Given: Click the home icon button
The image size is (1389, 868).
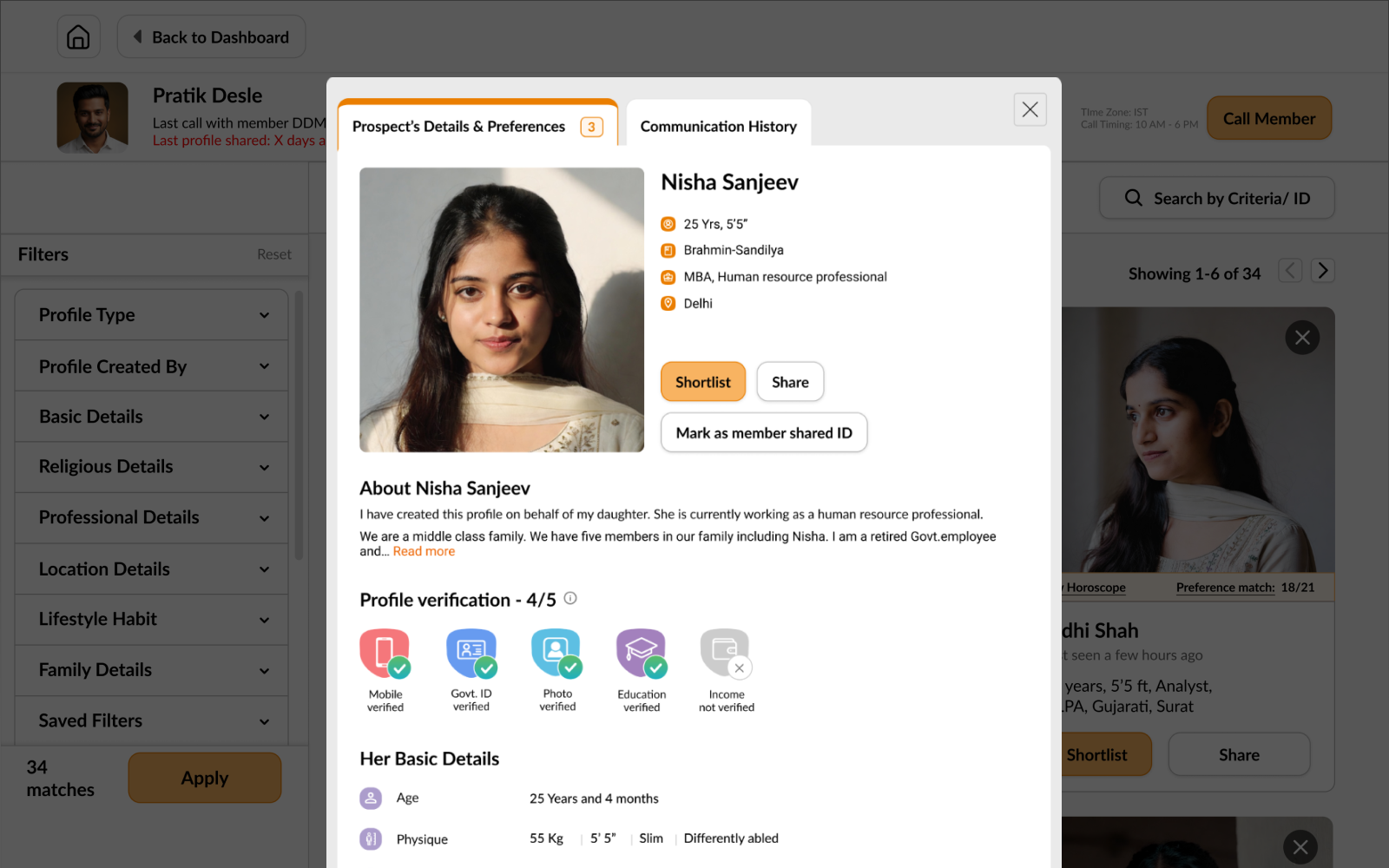Looking at the screenshot, I should (78, 37).
